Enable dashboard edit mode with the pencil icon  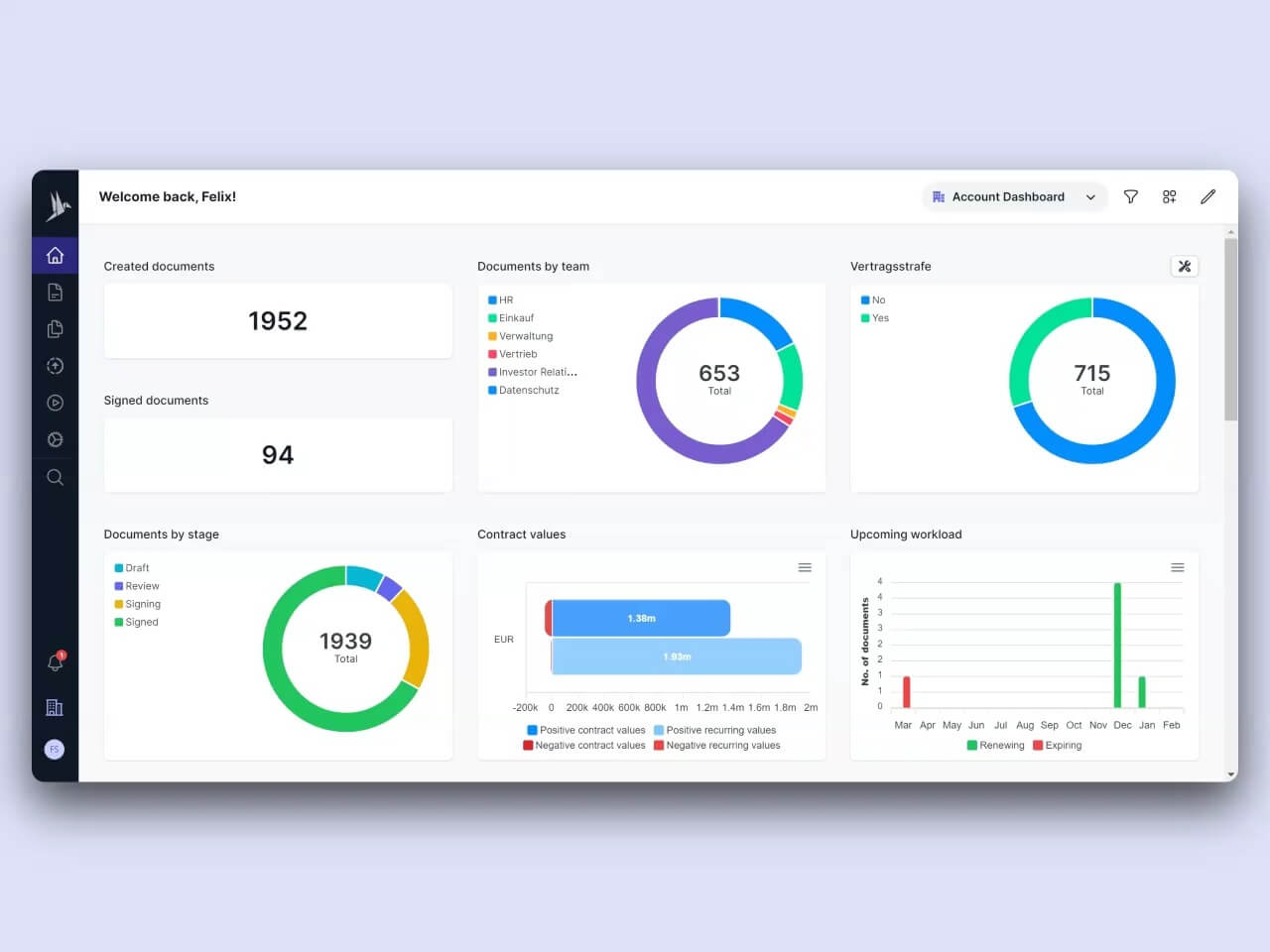(1207, 196)
